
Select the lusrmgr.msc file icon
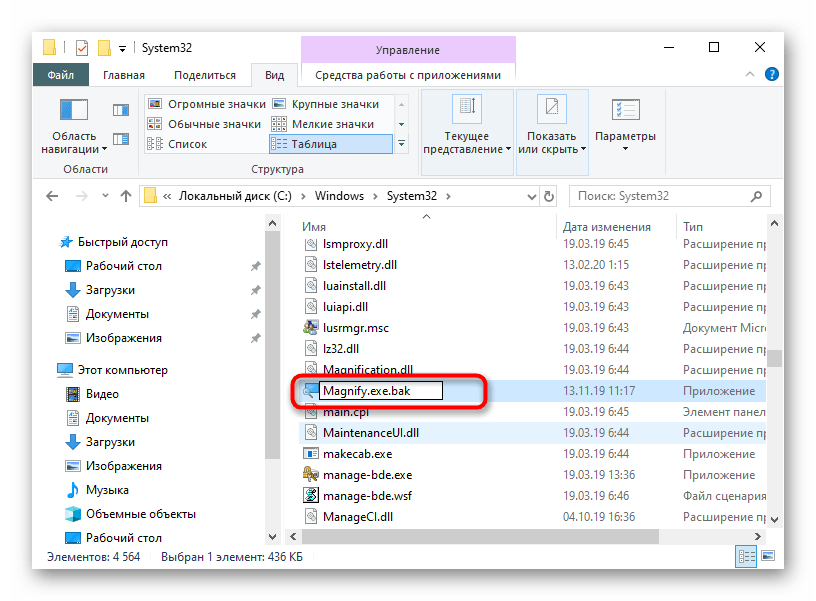311,328
